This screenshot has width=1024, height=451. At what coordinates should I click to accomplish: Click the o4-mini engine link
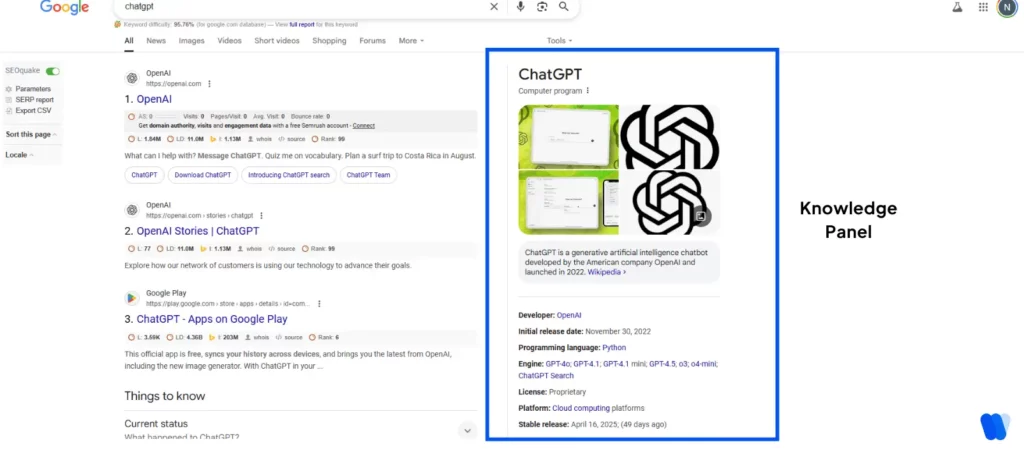[704, 364]
